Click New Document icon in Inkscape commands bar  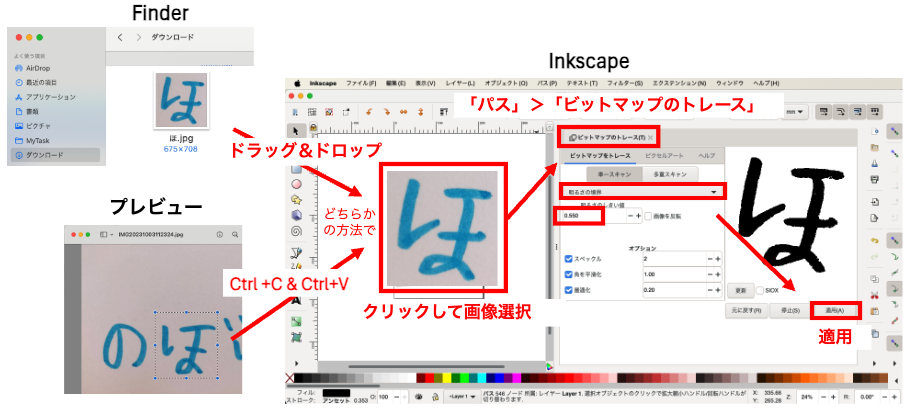[875, 130]
